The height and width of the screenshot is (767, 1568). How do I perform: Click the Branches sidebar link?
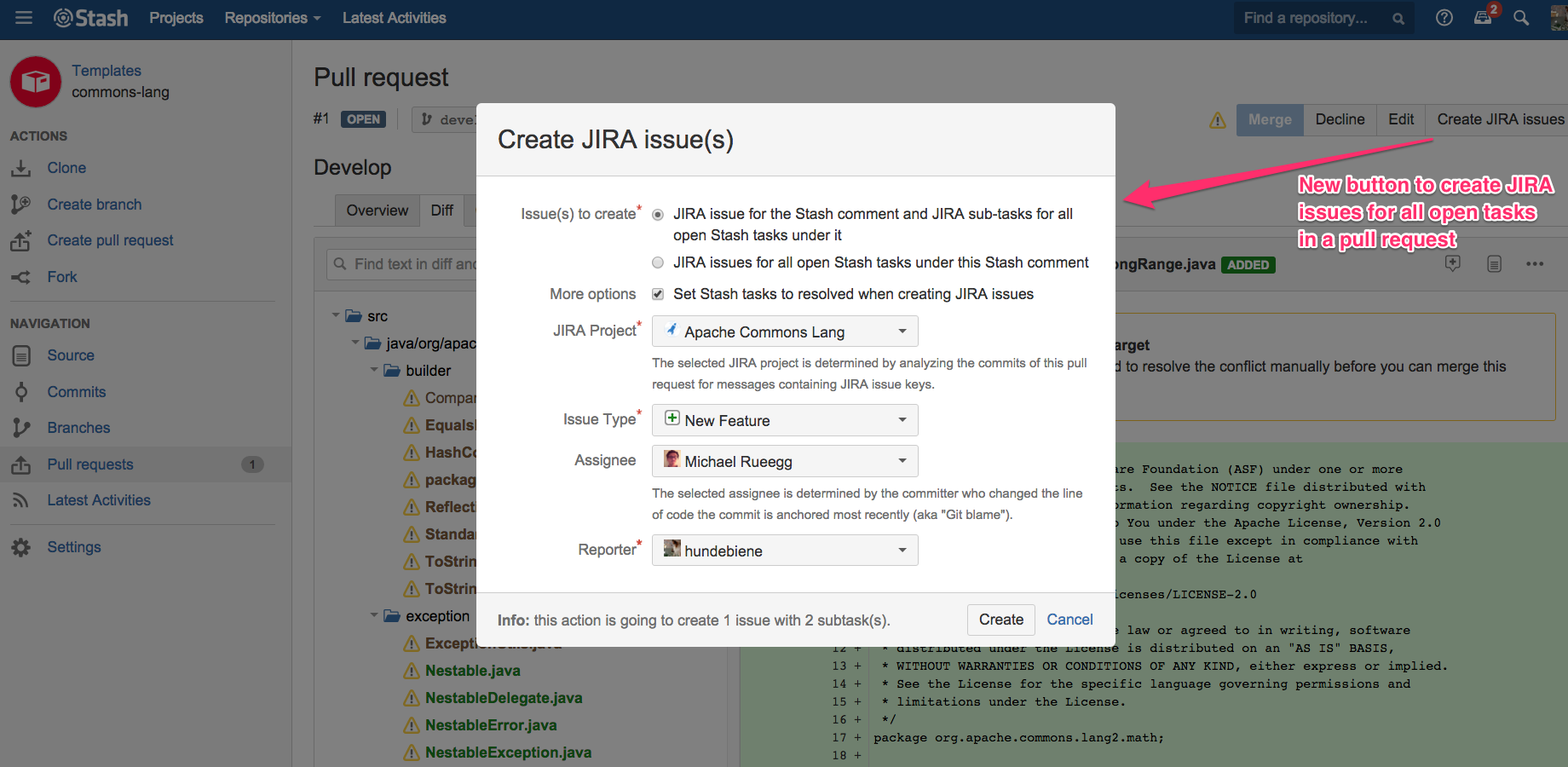point(78,428)
